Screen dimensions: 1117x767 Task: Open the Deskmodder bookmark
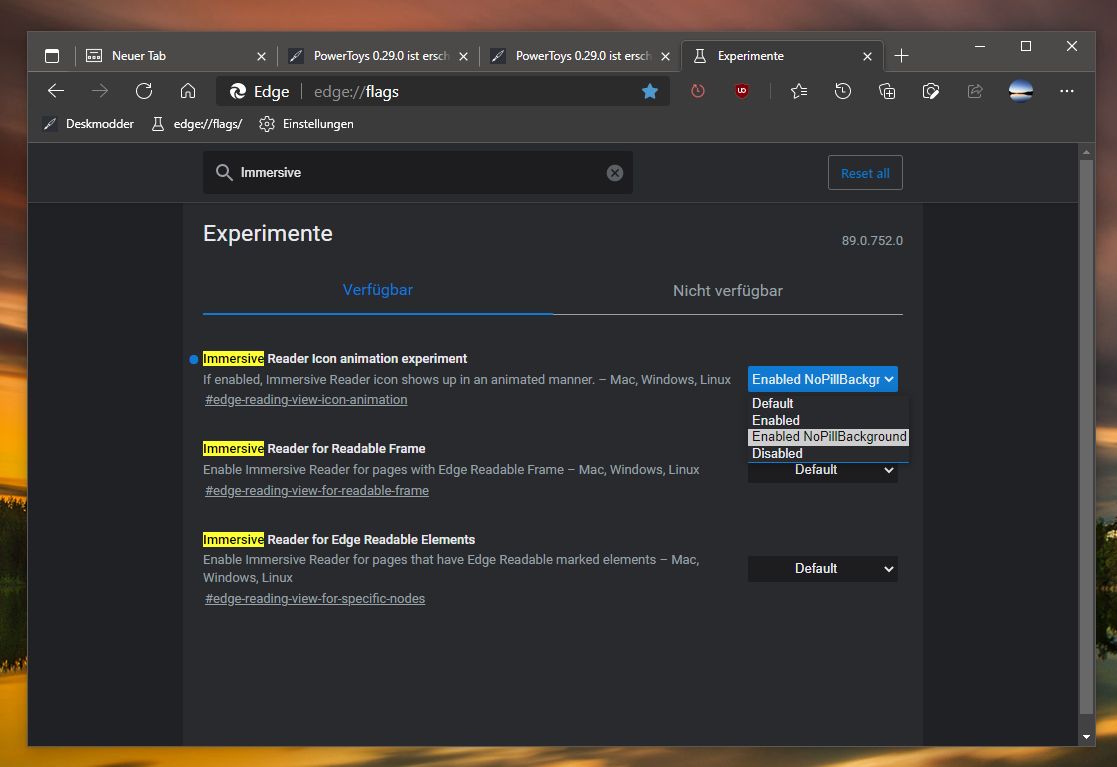coord(88,124)
